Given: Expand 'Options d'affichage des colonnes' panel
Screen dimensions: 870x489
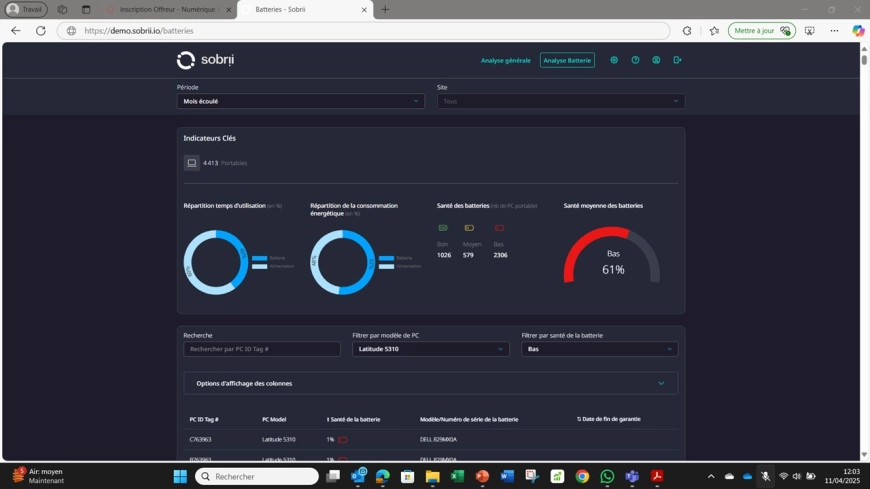Looking at the screenshot, I should (431, 384).
